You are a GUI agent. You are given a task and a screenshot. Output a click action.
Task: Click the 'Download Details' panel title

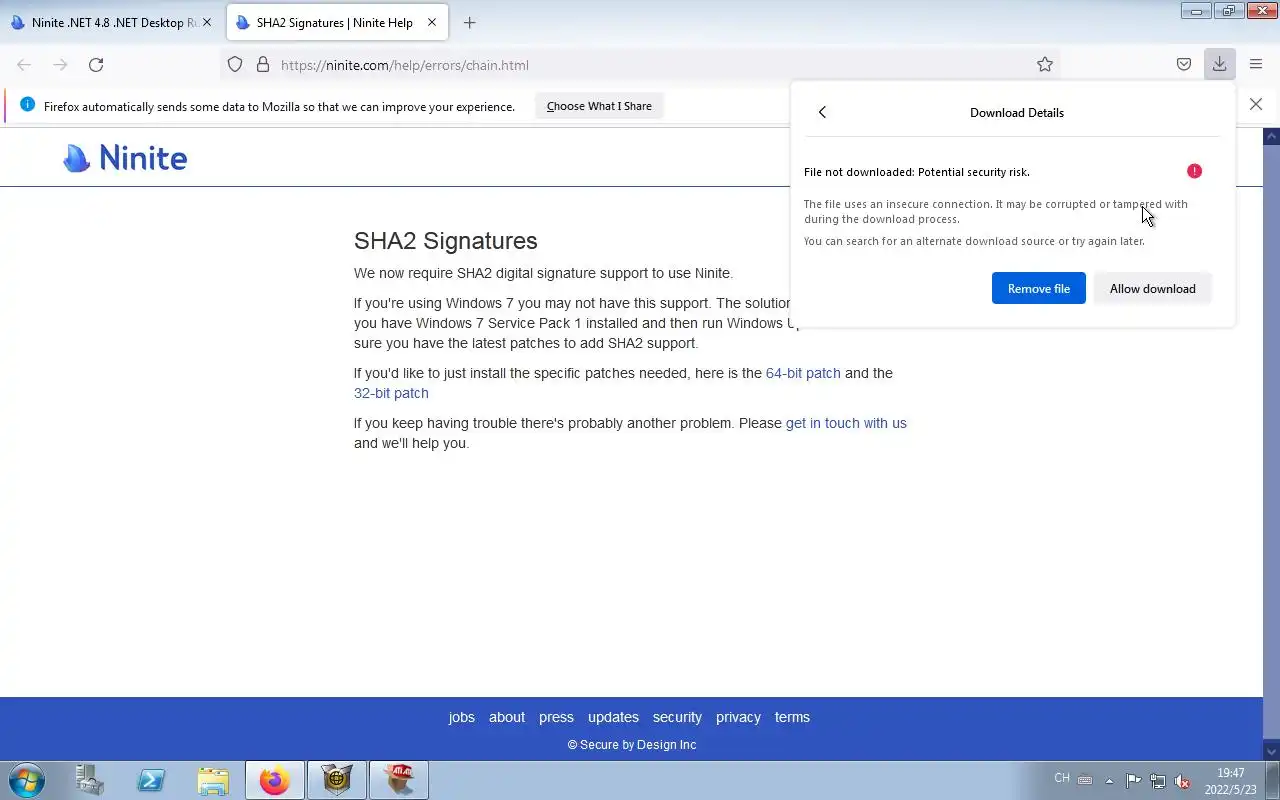point(1017,112)
